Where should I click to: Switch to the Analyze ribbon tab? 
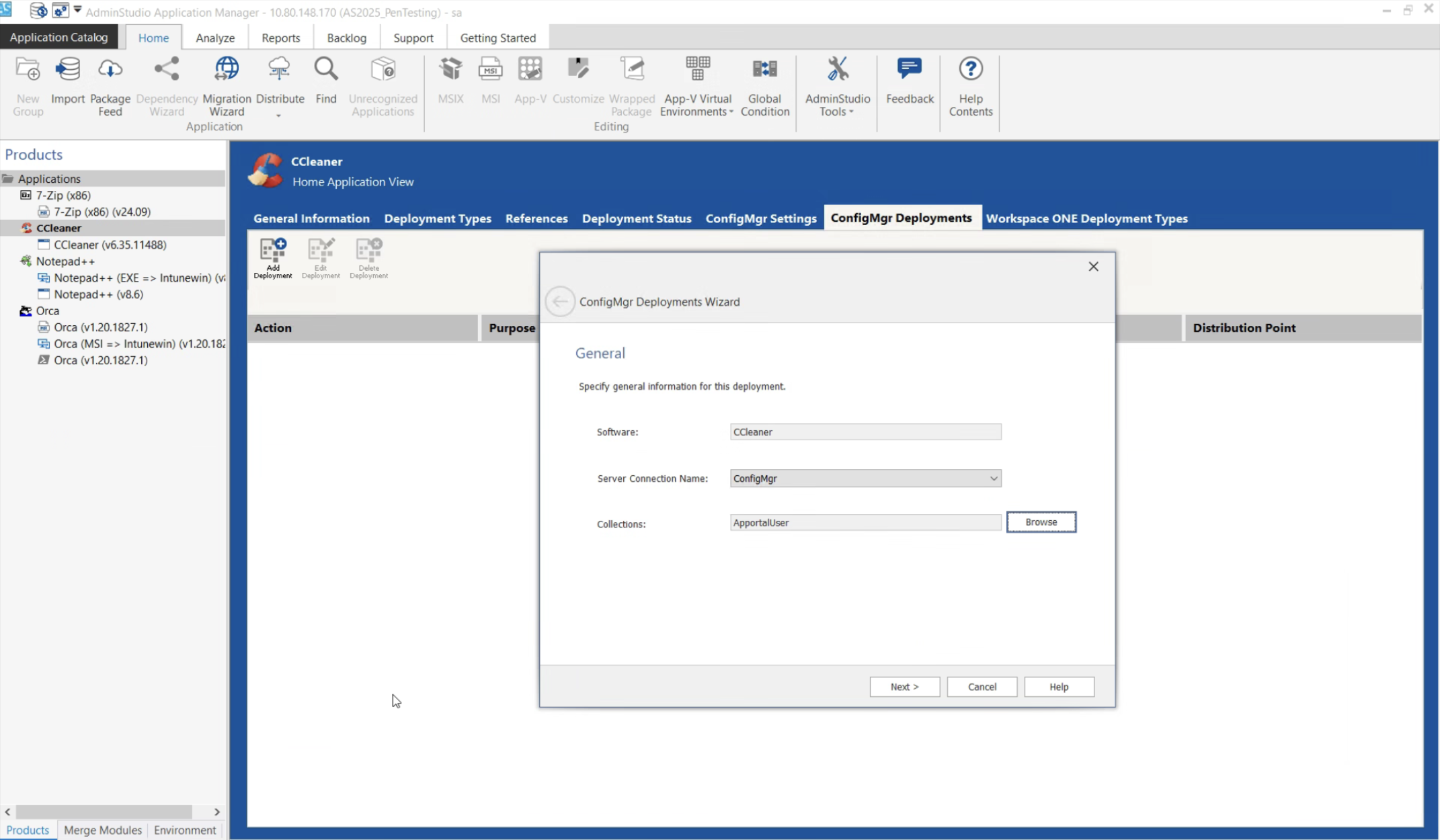215,38
